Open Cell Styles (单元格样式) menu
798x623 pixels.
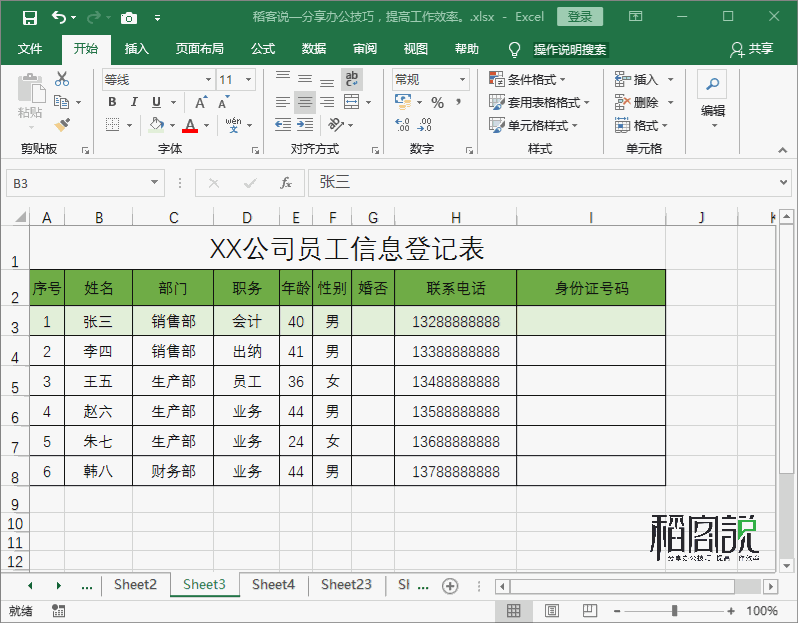click(x=533, y=125)
